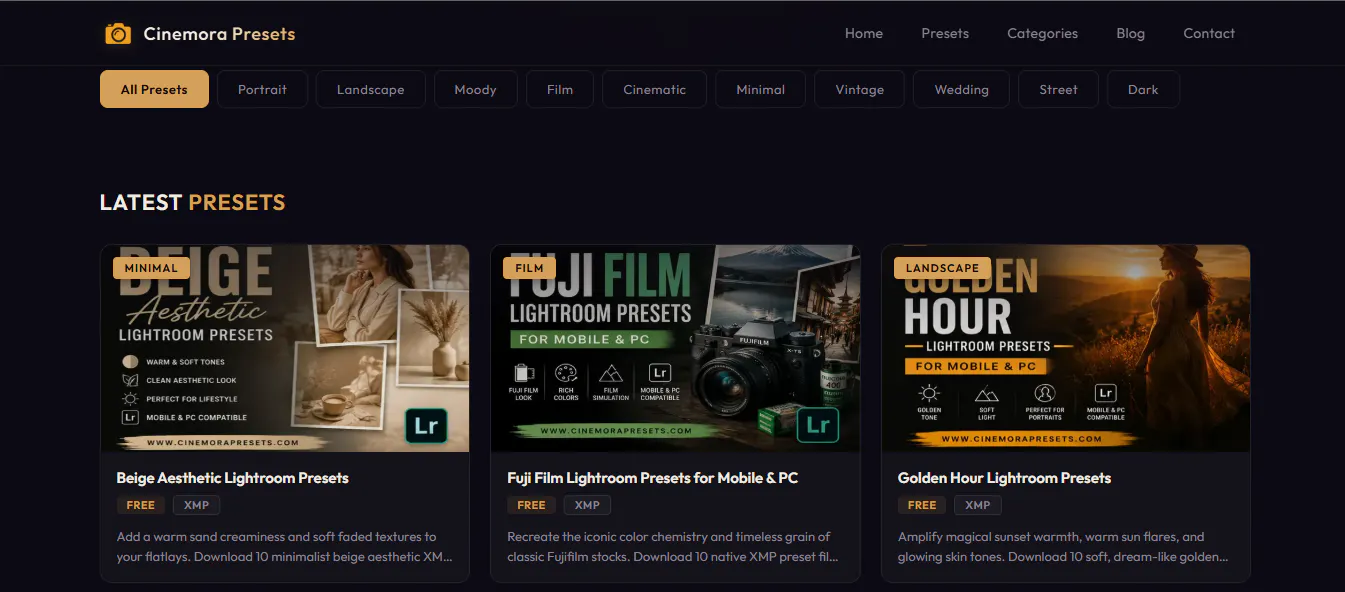The image size is (1345, 592).
Task: Click XMP tag under Golden Hour presets
Action: tap(978, 505)
